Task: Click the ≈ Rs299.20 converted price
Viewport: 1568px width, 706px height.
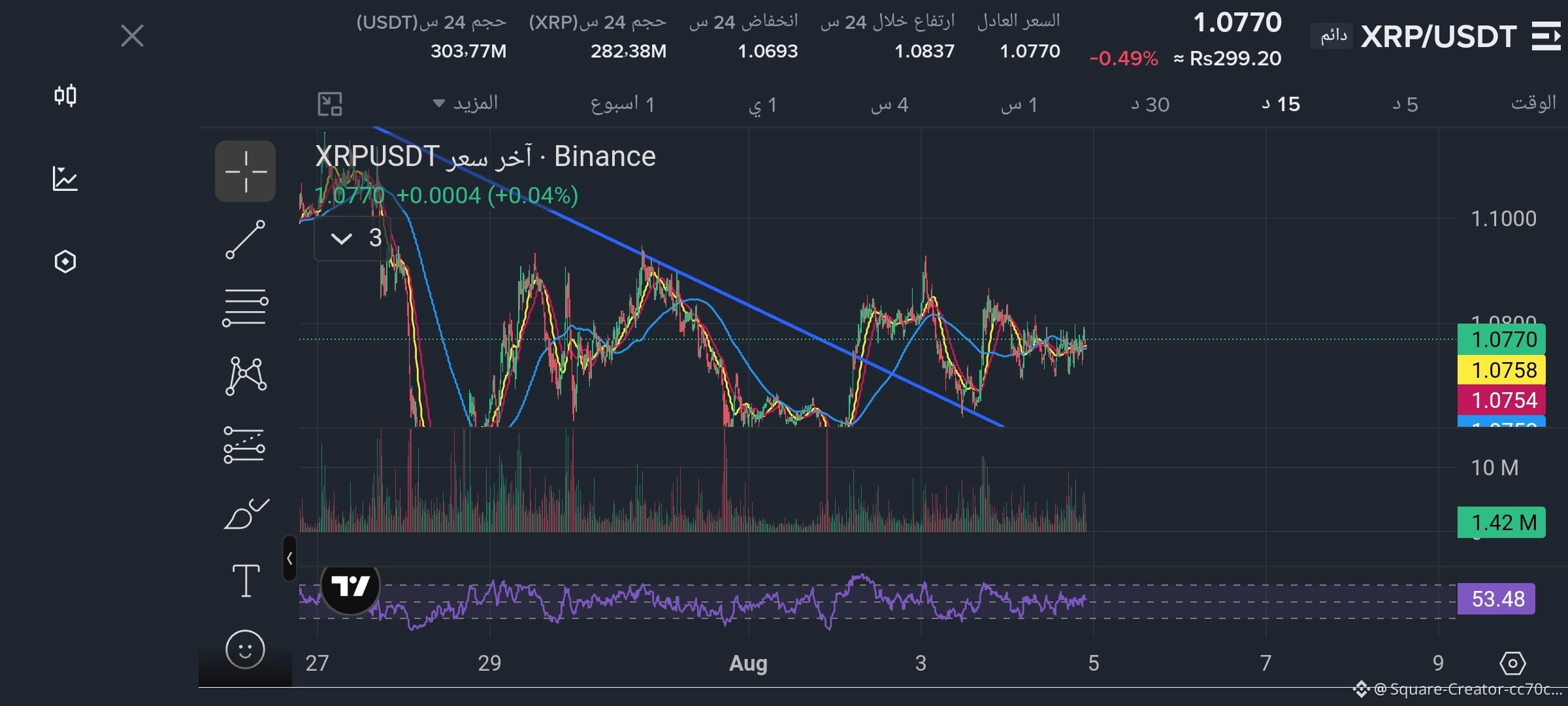Action: point(1228,58)
